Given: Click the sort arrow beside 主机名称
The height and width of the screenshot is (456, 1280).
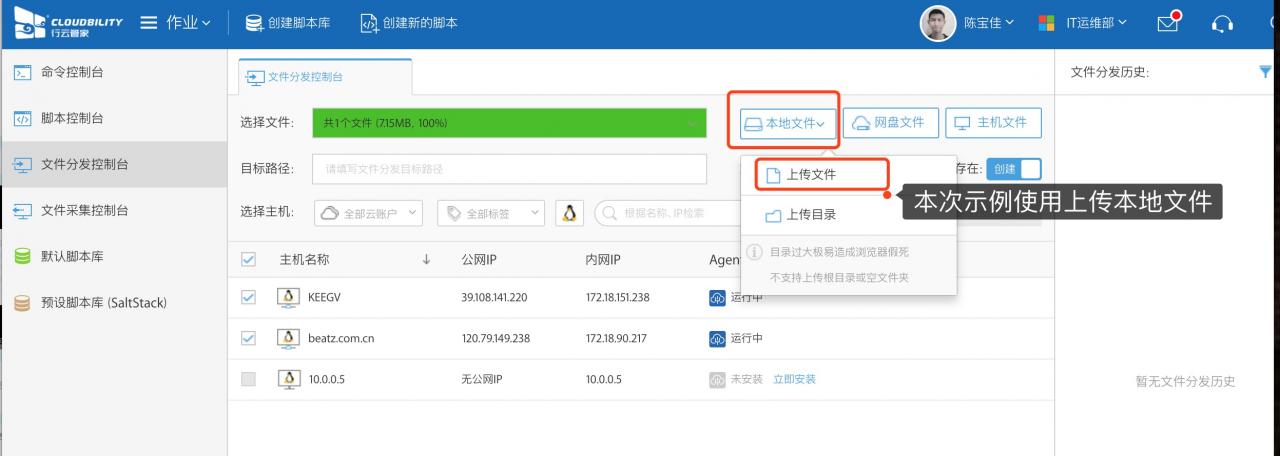Looking at the screenshot, I should [427, 260].
